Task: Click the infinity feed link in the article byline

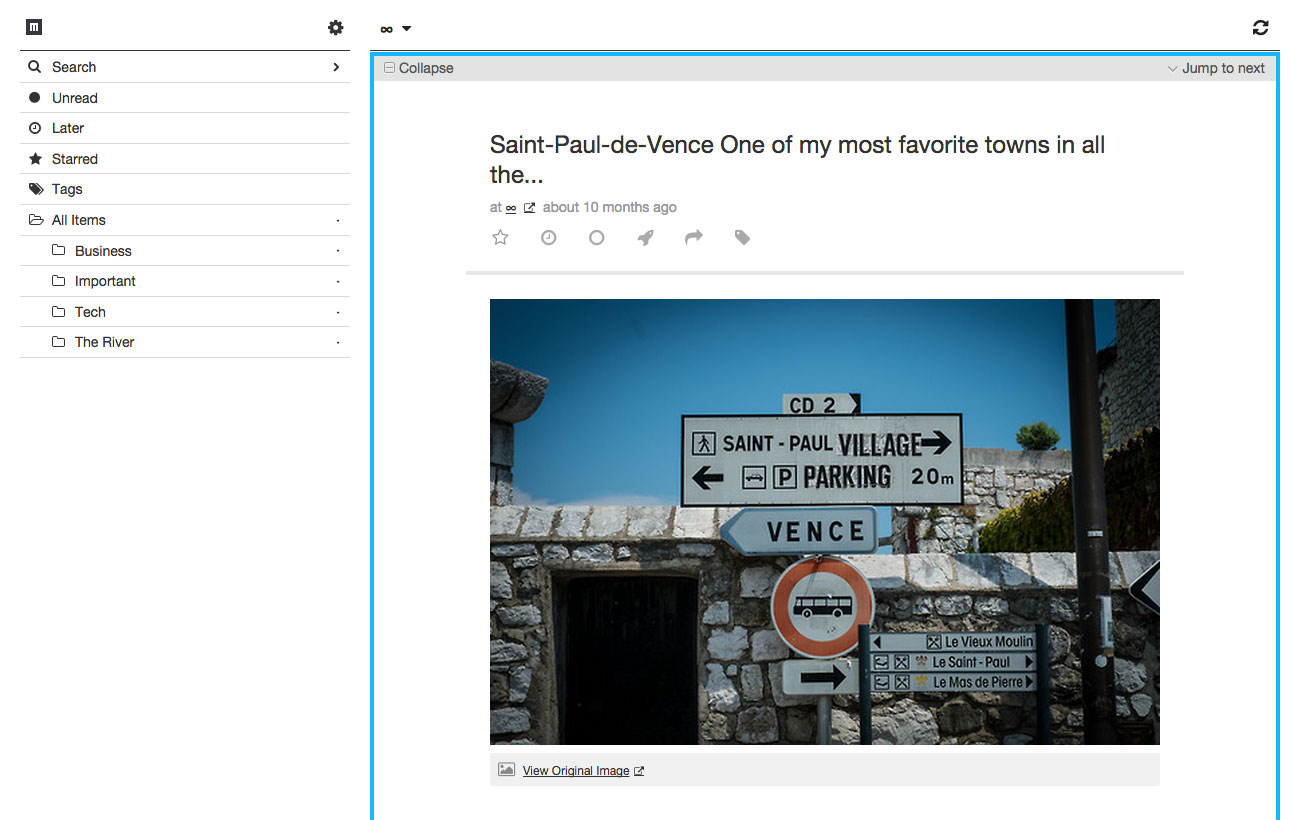Action: (511, 208)
